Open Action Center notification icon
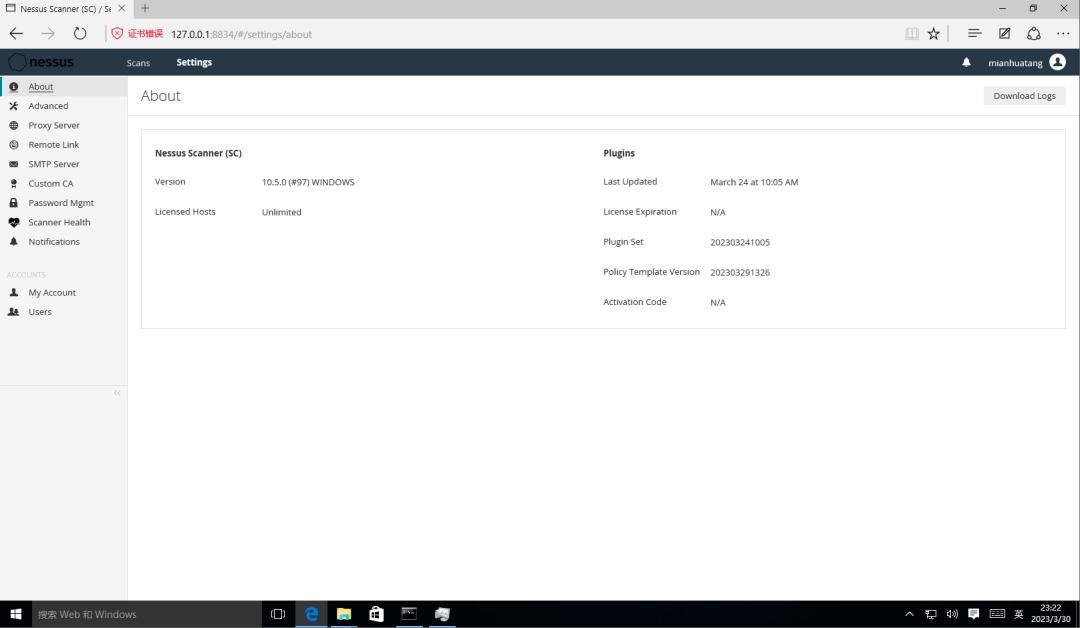This screenshot has height=628, width=1080. 974,614
